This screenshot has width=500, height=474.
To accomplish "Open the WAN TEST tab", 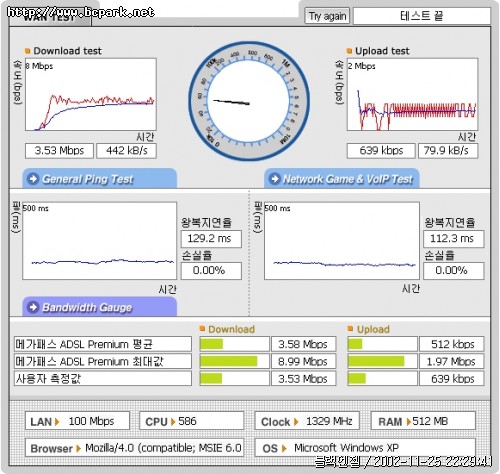I will 50,17.
